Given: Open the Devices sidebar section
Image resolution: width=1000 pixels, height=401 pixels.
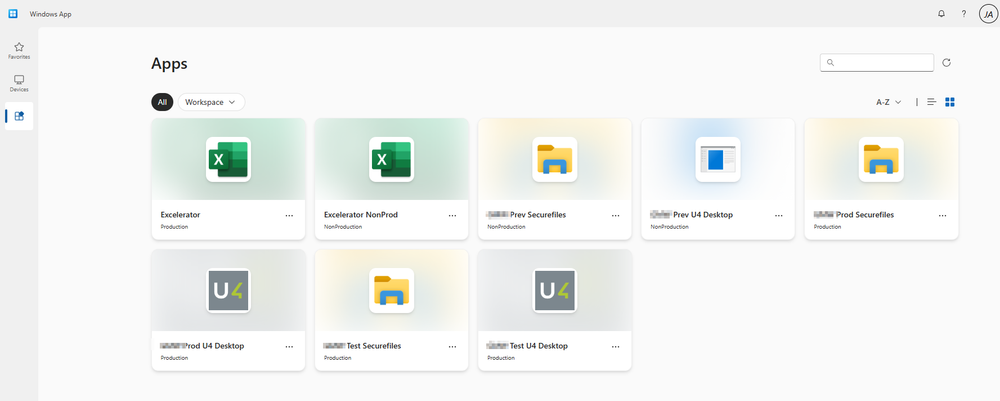Looking at the screenshot, I should (19, 83).
